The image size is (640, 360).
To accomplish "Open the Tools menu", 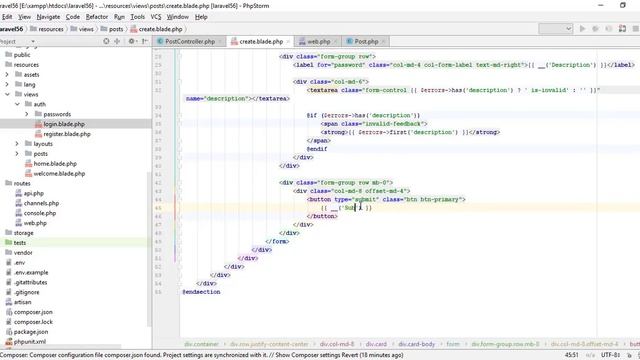I will tap(138, 17).
